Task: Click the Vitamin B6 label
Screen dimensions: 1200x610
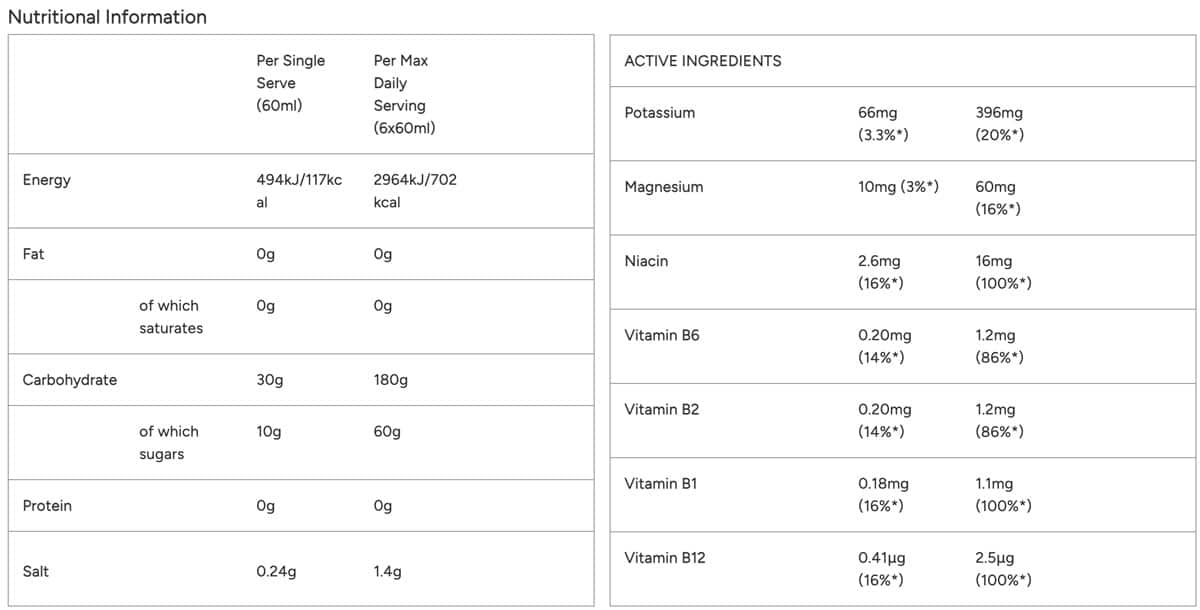Action: pos(661,335)
